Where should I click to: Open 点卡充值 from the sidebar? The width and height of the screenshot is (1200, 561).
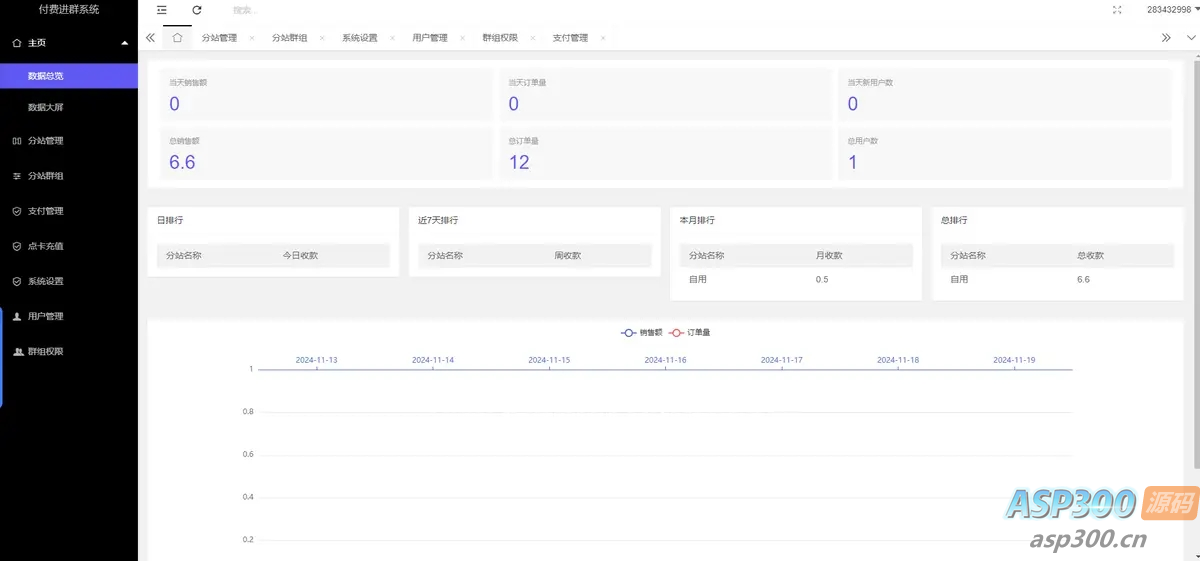point(46,246)
